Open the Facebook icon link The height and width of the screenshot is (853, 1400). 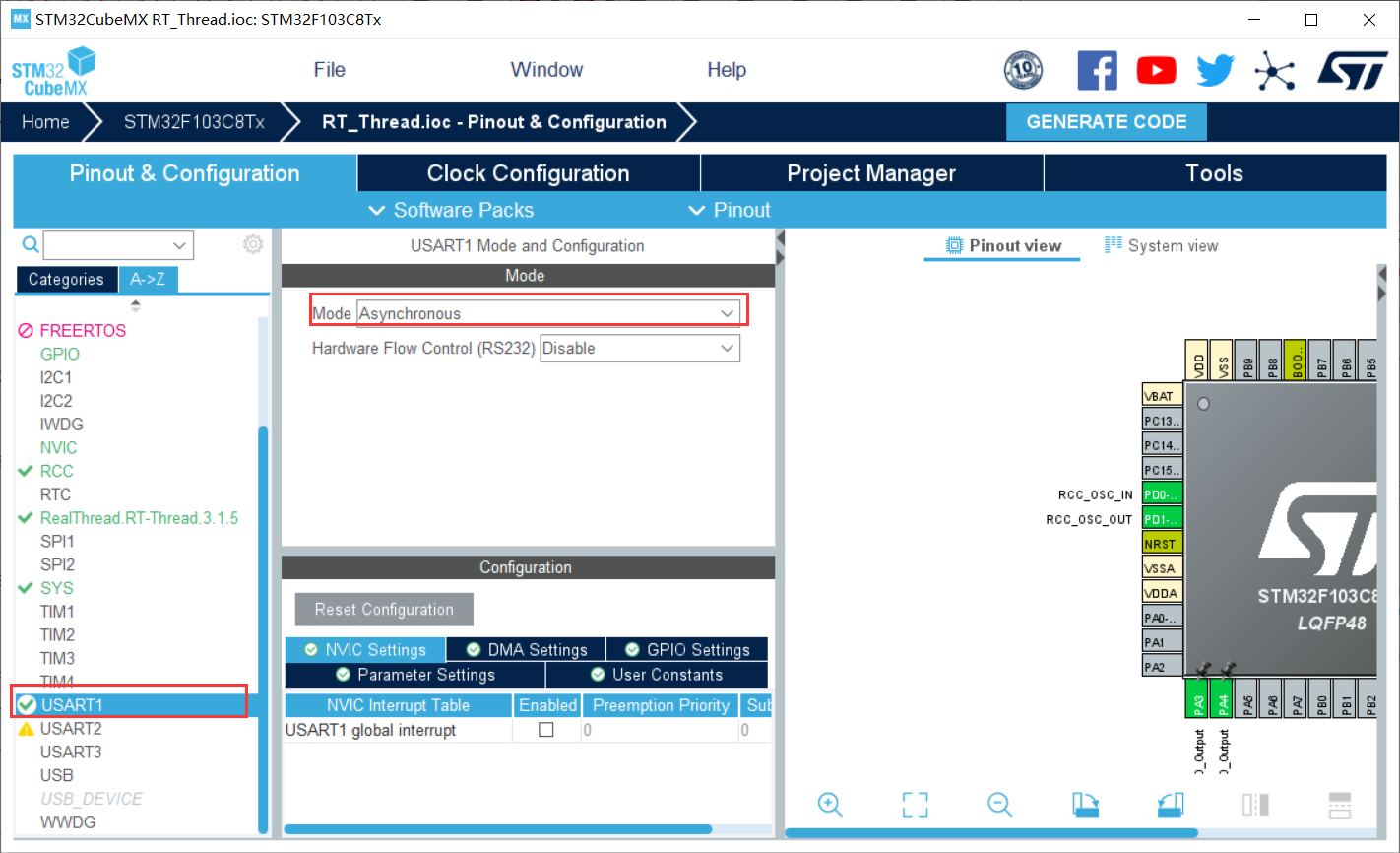click(1097, 71)
